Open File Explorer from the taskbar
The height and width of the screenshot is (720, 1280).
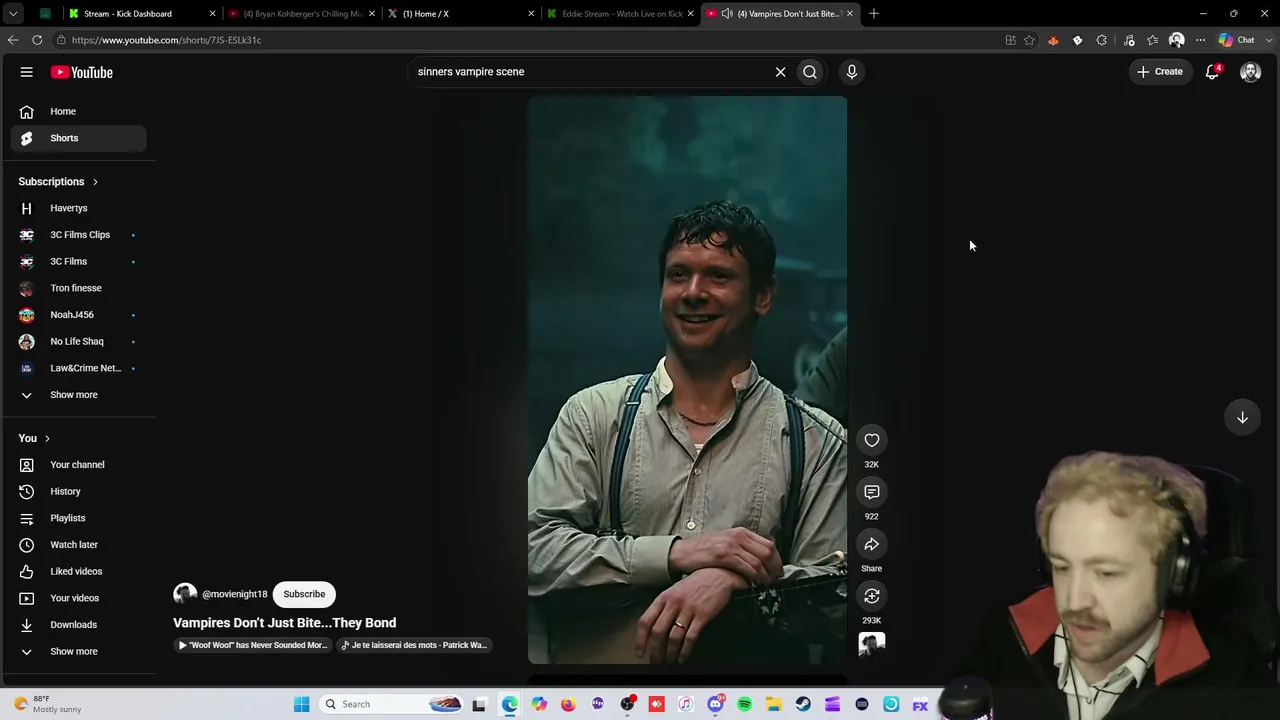(774, 704)
